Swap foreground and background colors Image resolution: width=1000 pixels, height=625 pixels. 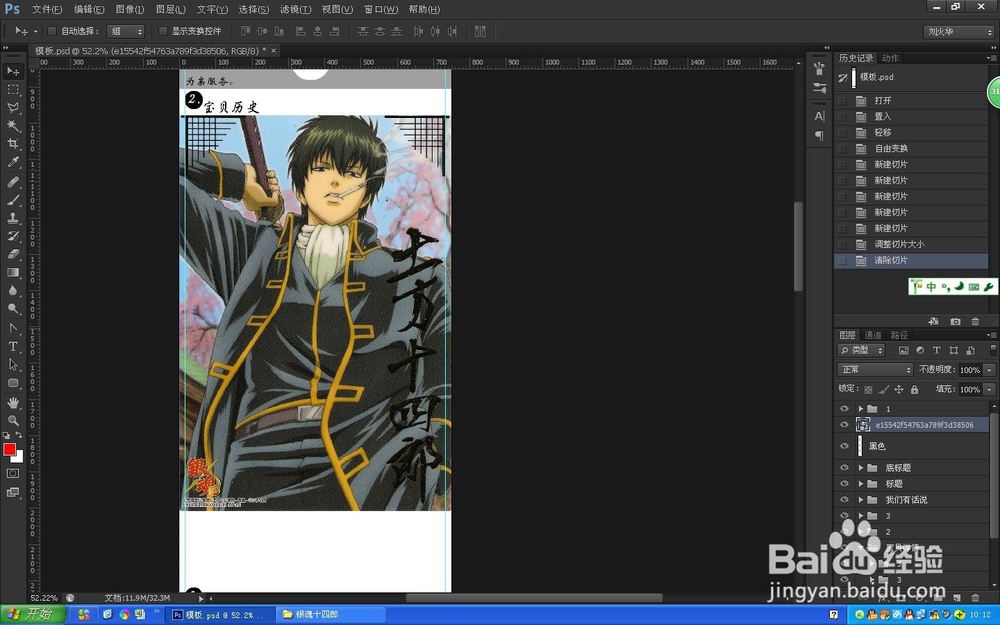[x=18, y=435]
